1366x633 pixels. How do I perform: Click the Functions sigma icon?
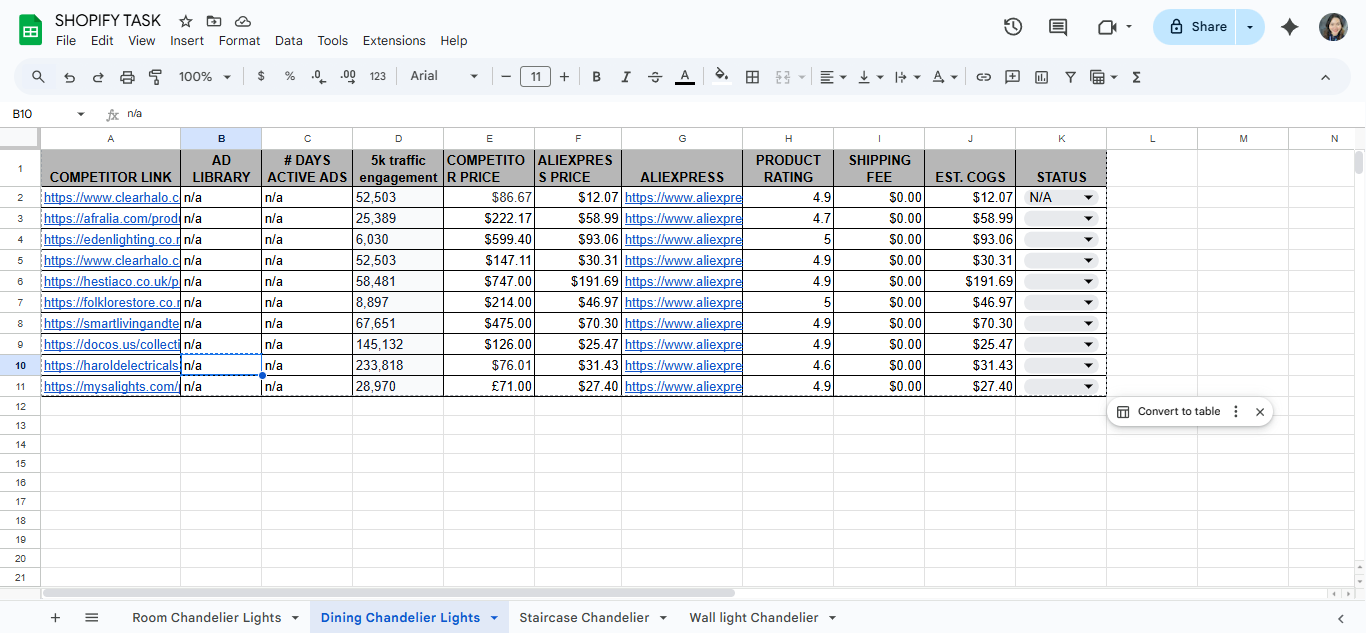[x=1136, y=77]
